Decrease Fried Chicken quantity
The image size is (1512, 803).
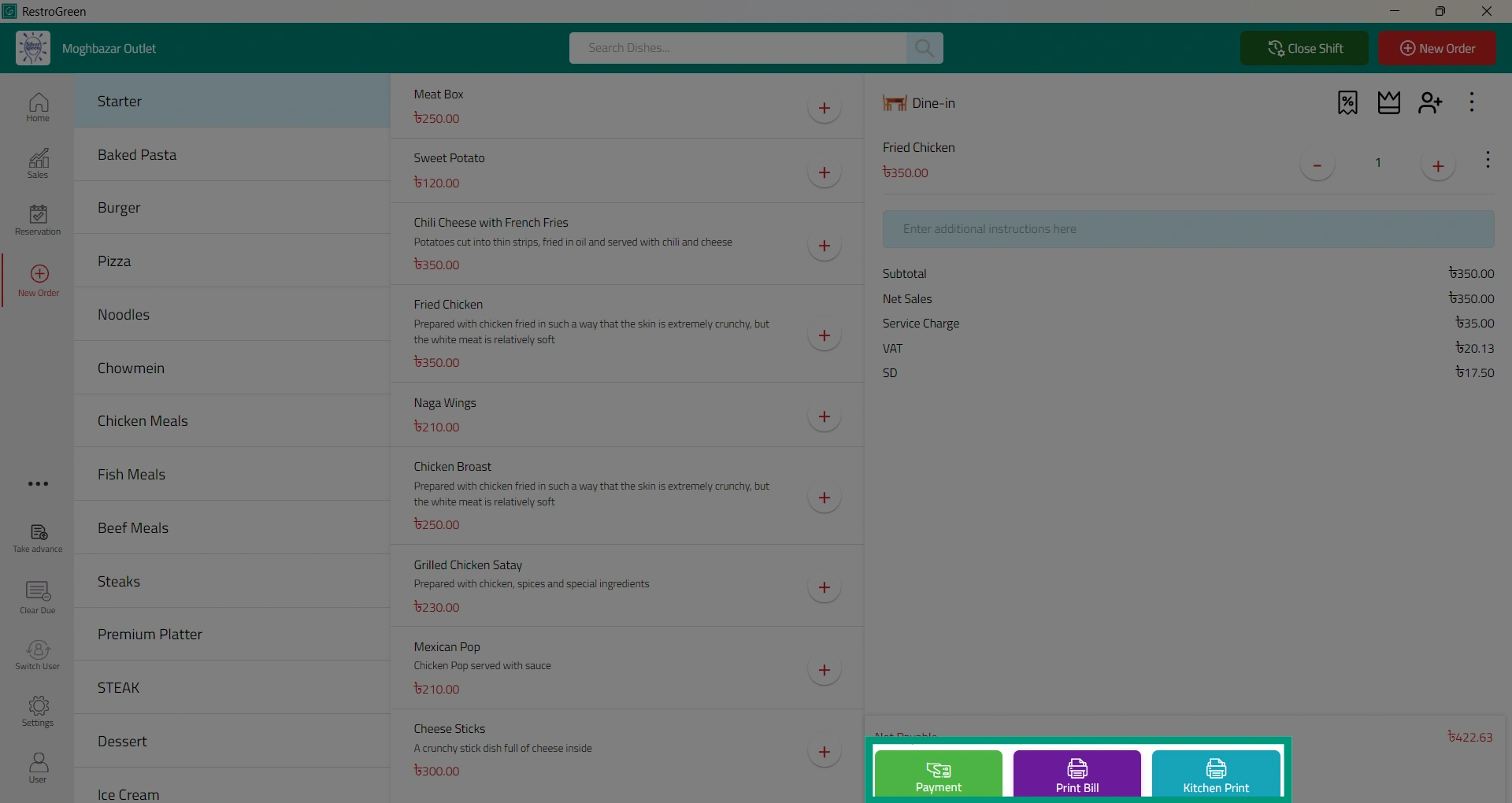pos(1317,165)
